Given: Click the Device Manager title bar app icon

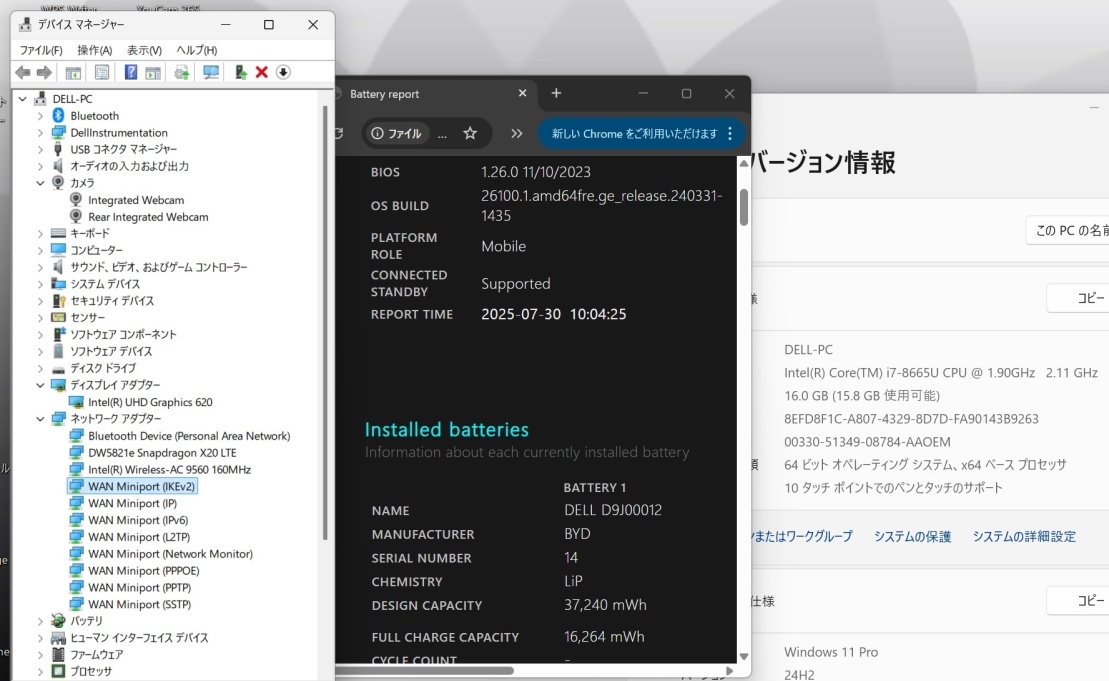Looking at the screenshot, I should pyautogui.click(x=25, y=24).
